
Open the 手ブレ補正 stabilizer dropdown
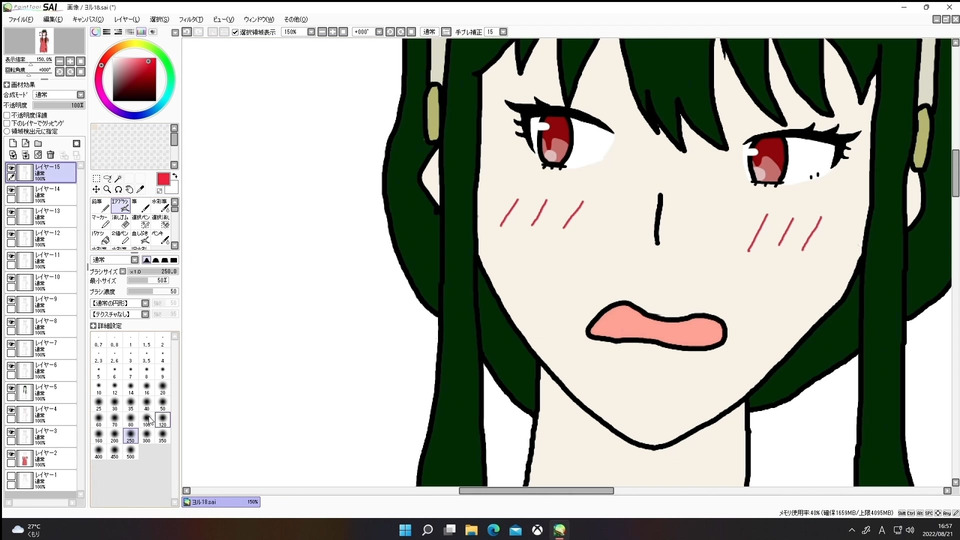[503, 32]
